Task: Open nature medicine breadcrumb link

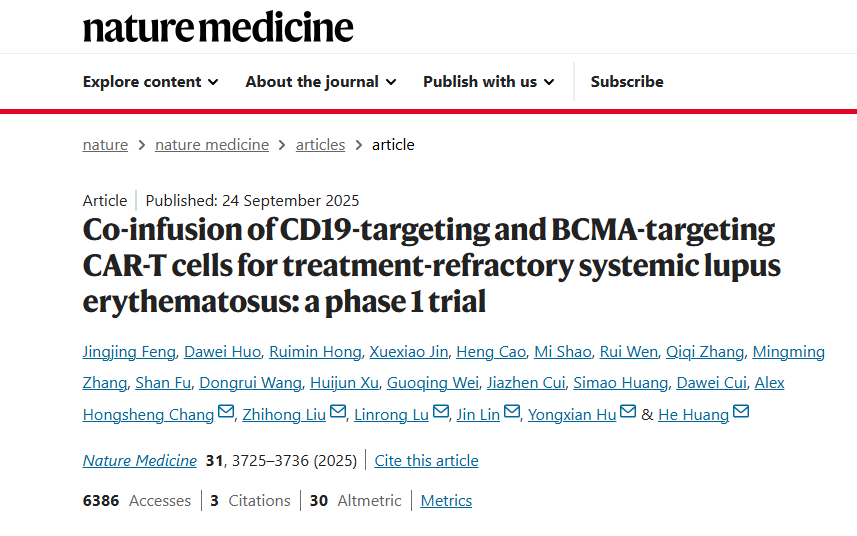Action: click(212, 145)
